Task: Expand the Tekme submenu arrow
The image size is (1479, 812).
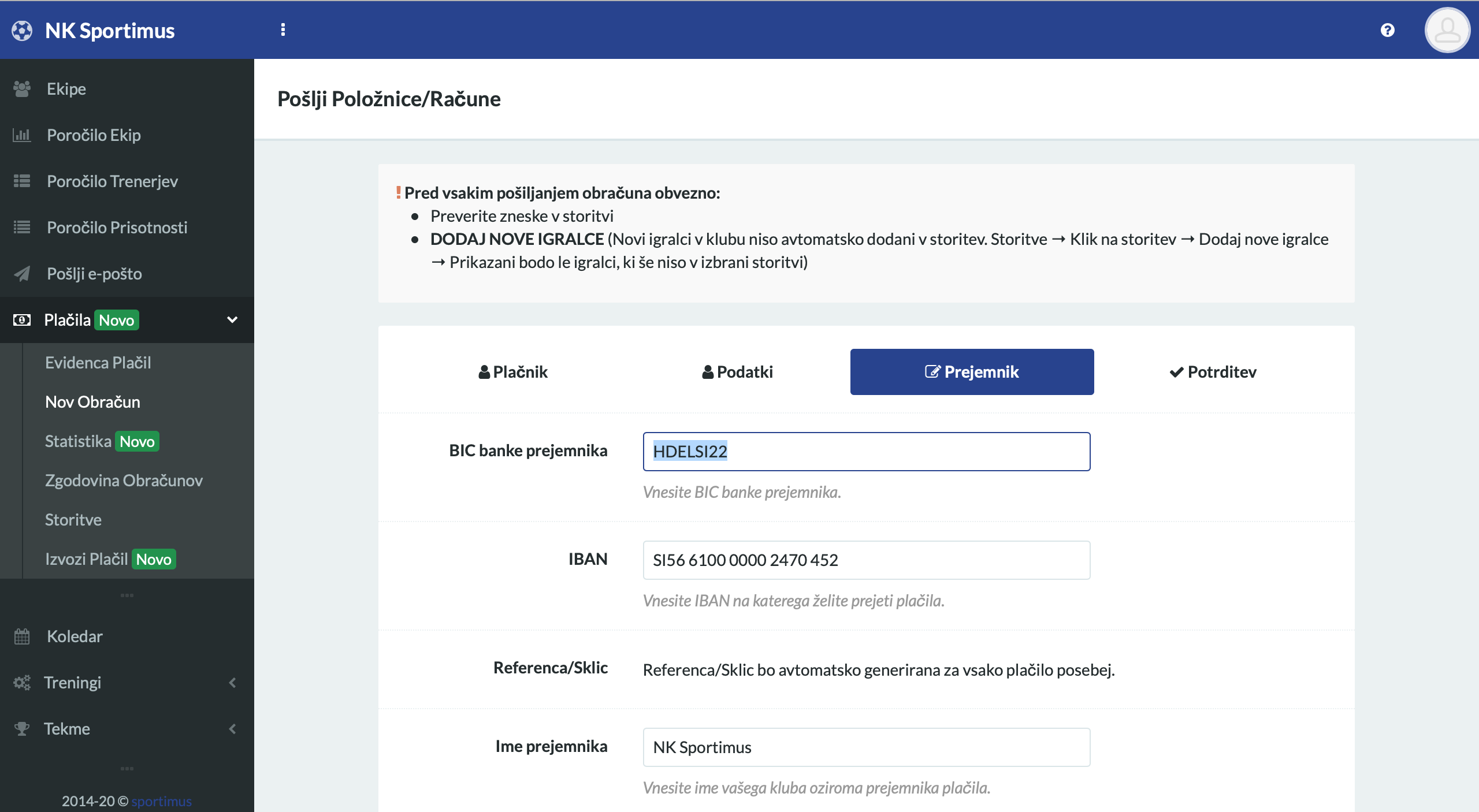Action: (232, 729)
